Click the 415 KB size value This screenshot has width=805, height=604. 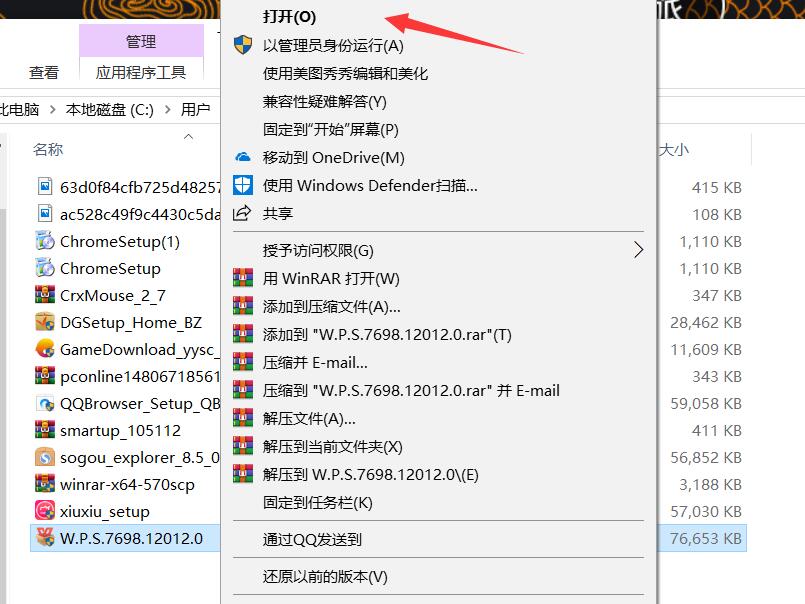717,187
